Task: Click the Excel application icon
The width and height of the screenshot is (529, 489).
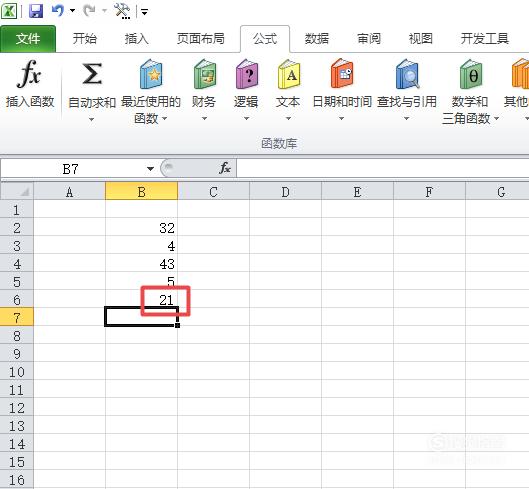Action: click(9, 11)
